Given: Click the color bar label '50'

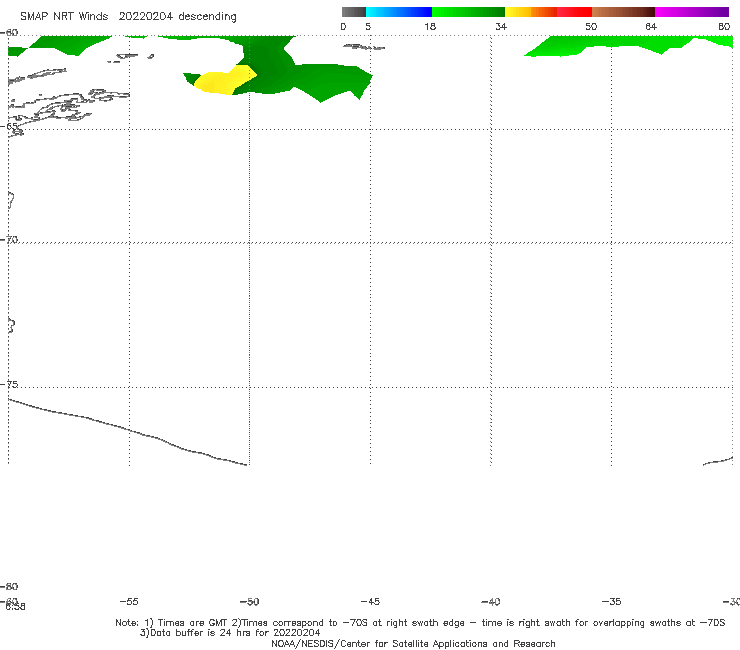Looking at the screenshot, I should coord(591,26).
